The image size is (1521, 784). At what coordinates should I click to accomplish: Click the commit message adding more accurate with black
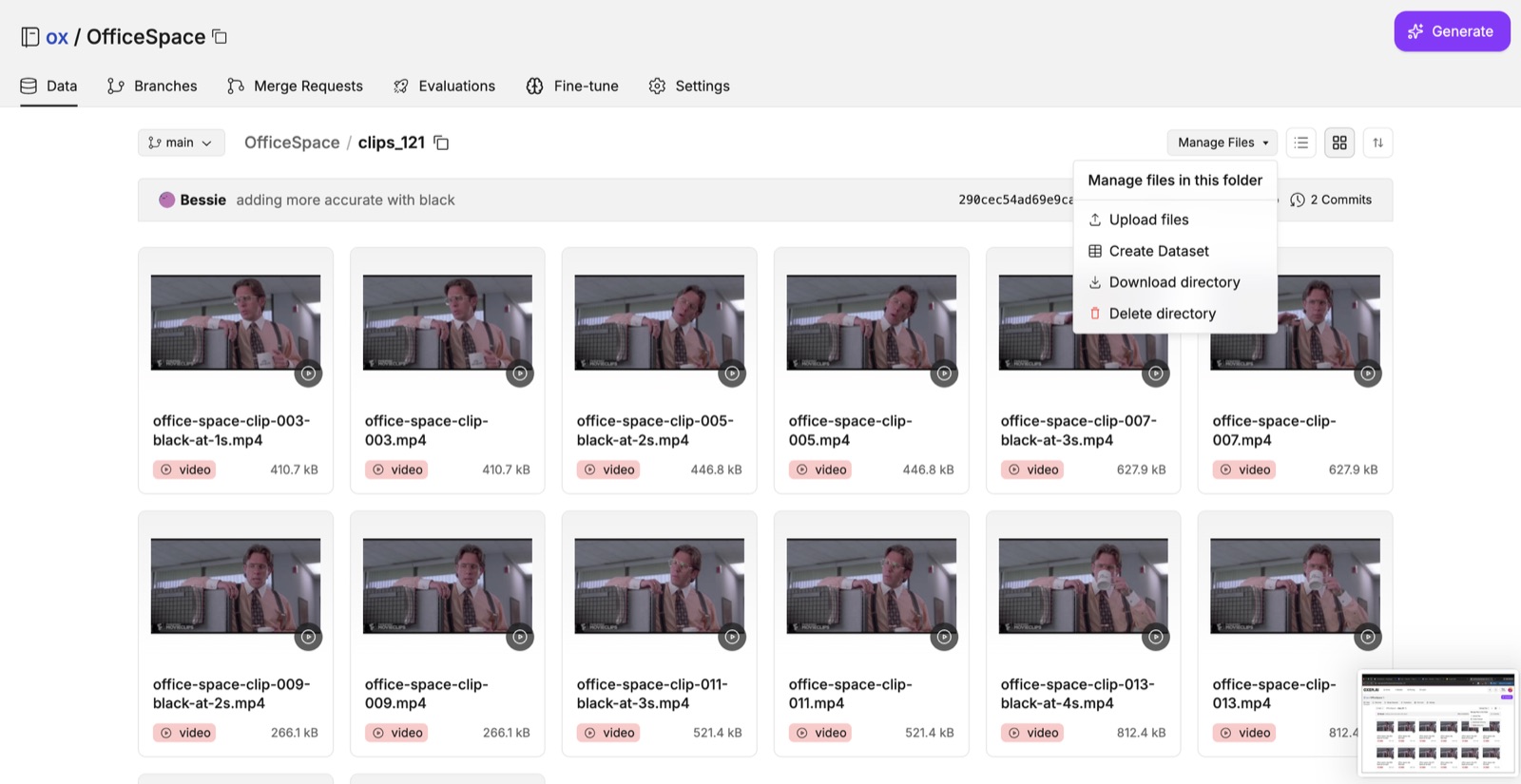345,200
